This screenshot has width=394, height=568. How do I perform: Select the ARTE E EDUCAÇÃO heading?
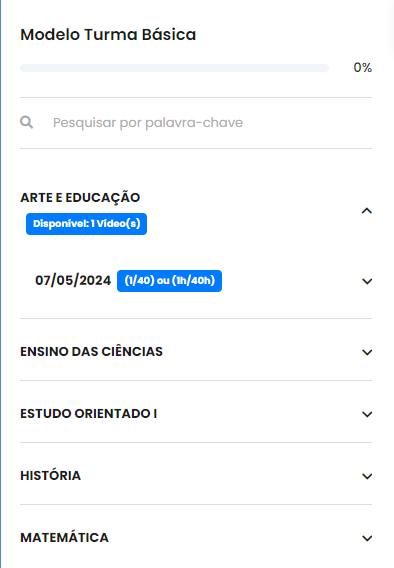coord(80,198)
